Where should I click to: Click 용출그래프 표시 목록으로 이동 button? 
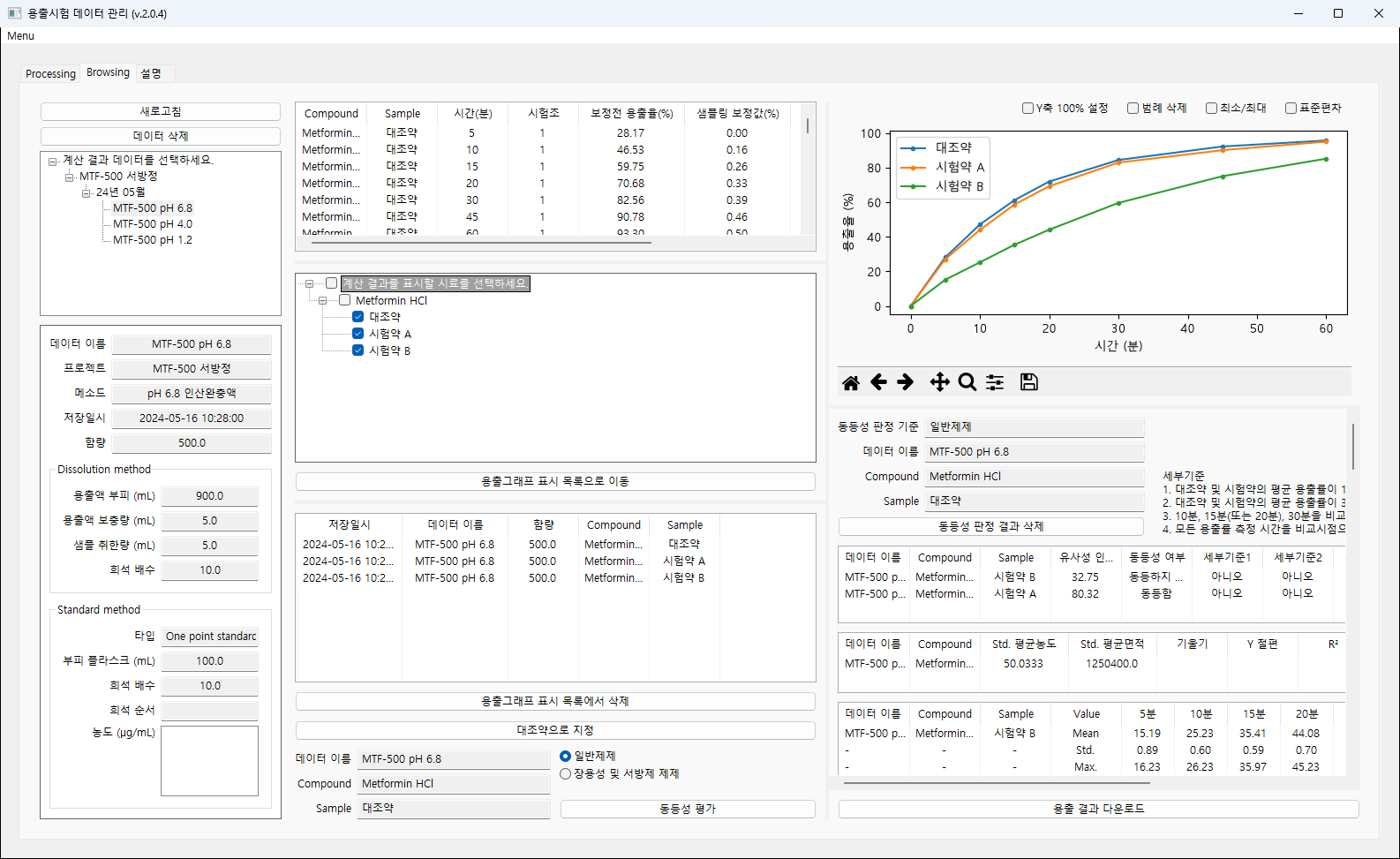pyautogui.click(x=555, y=481)
